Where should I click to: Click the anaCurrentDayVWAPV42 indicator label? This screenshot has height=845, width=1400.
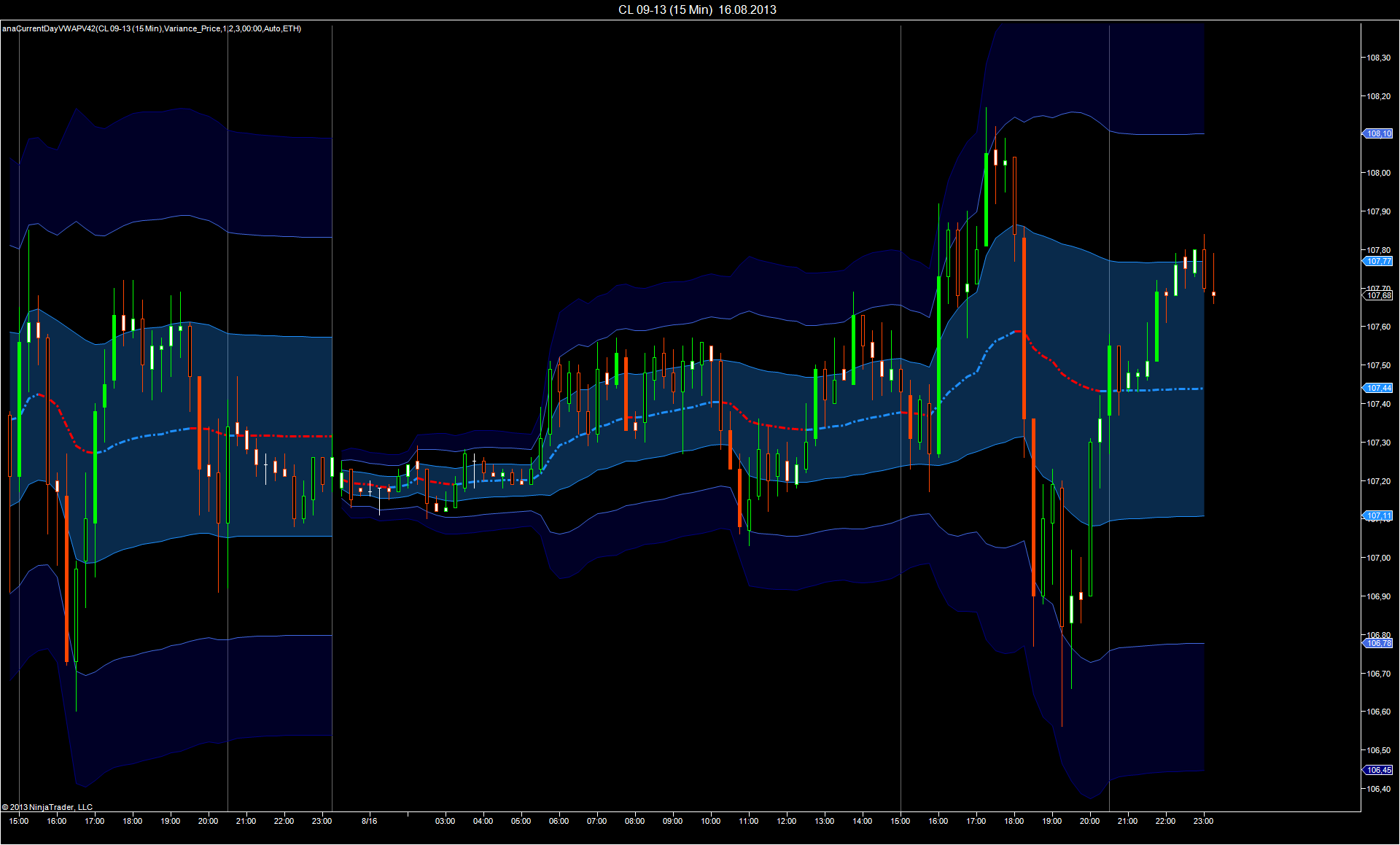point(152,28)
